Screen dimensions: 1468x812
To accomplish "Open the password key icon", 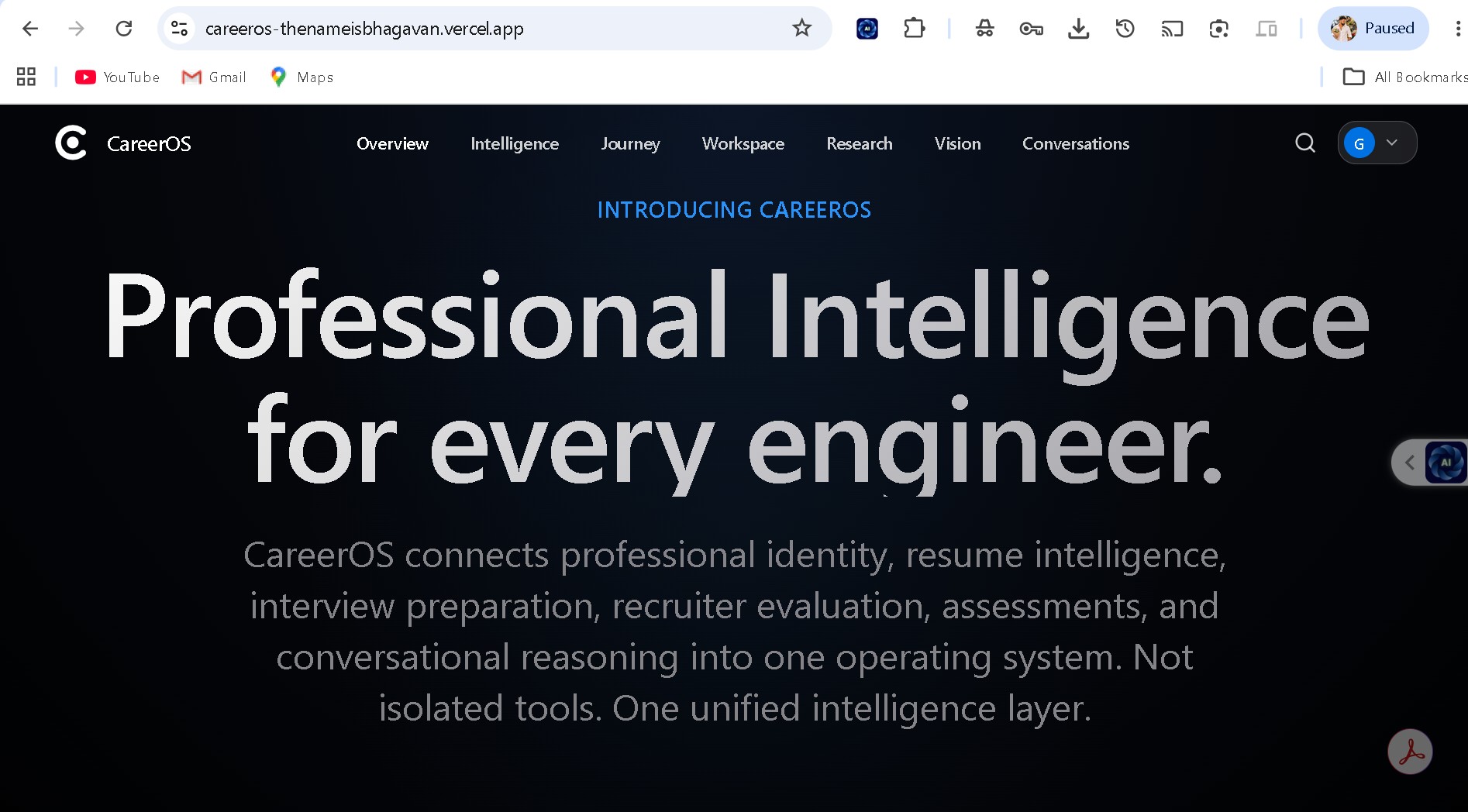I will [1031, 29].
